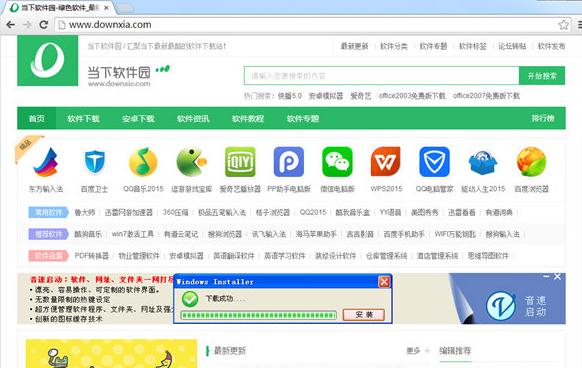Screen dimensions: 582x368
Task: Focus the site search input field
Action: pyautogui.click(x=382, y=76)
